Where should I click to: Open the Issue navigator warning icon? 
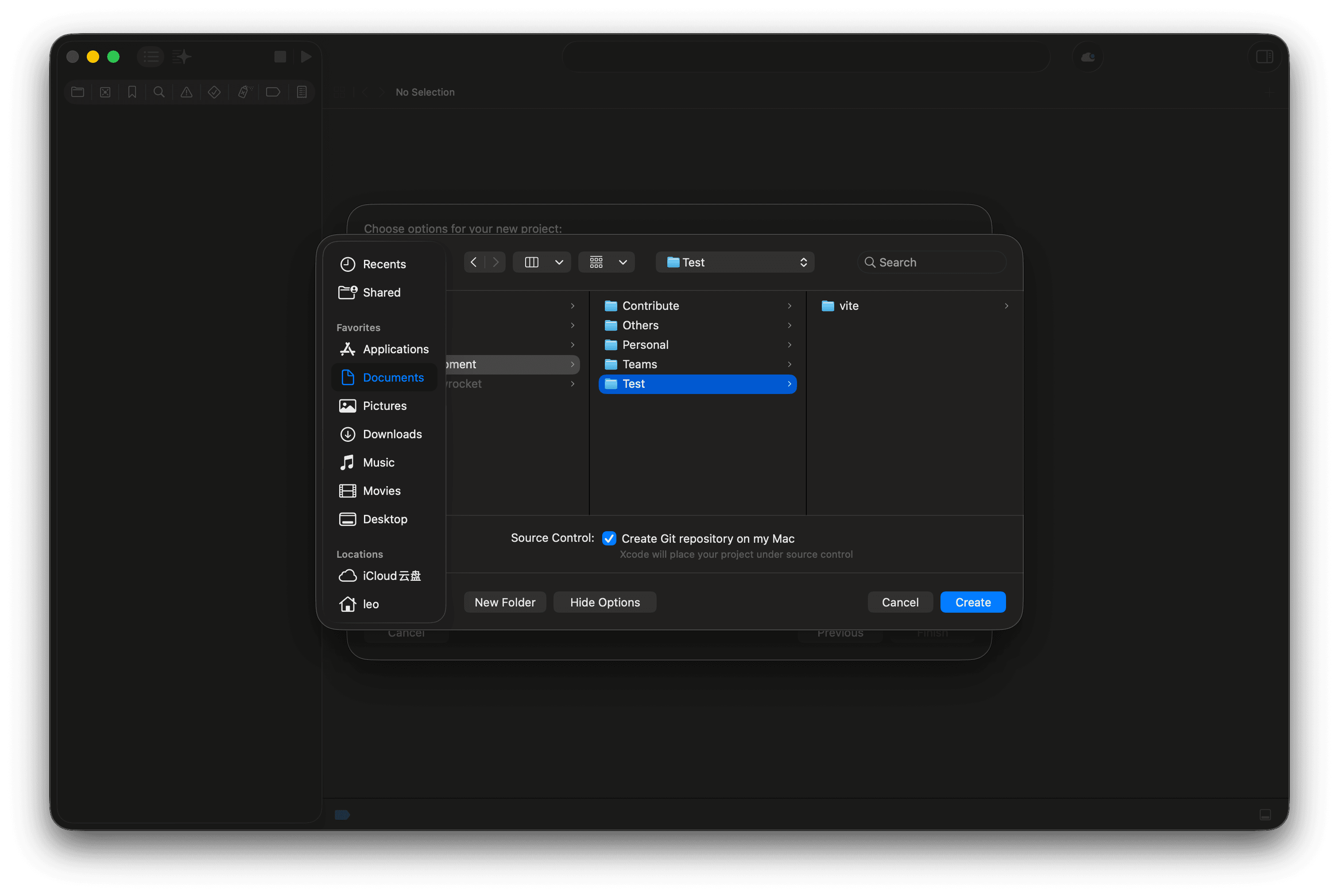point(186,92)
